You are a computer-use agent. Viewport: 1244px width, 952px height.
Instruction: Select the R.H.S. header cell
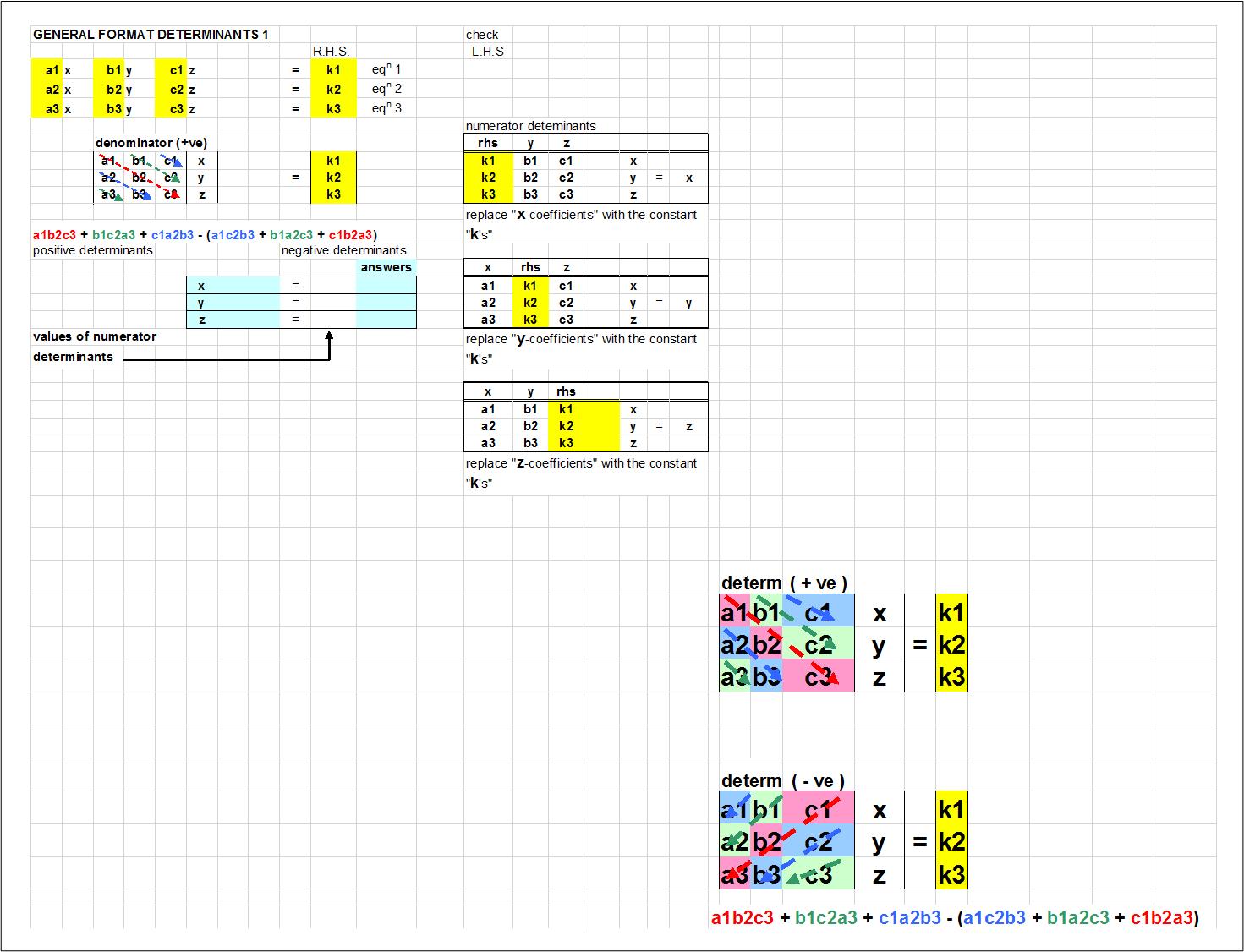point(331,52)
